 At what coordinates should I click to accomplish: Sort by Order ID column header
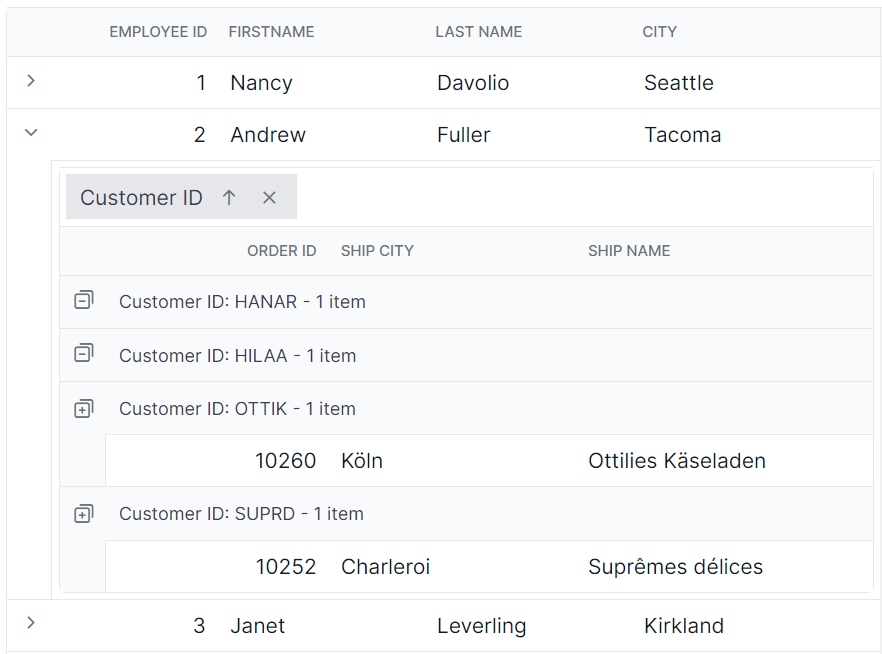282,251
